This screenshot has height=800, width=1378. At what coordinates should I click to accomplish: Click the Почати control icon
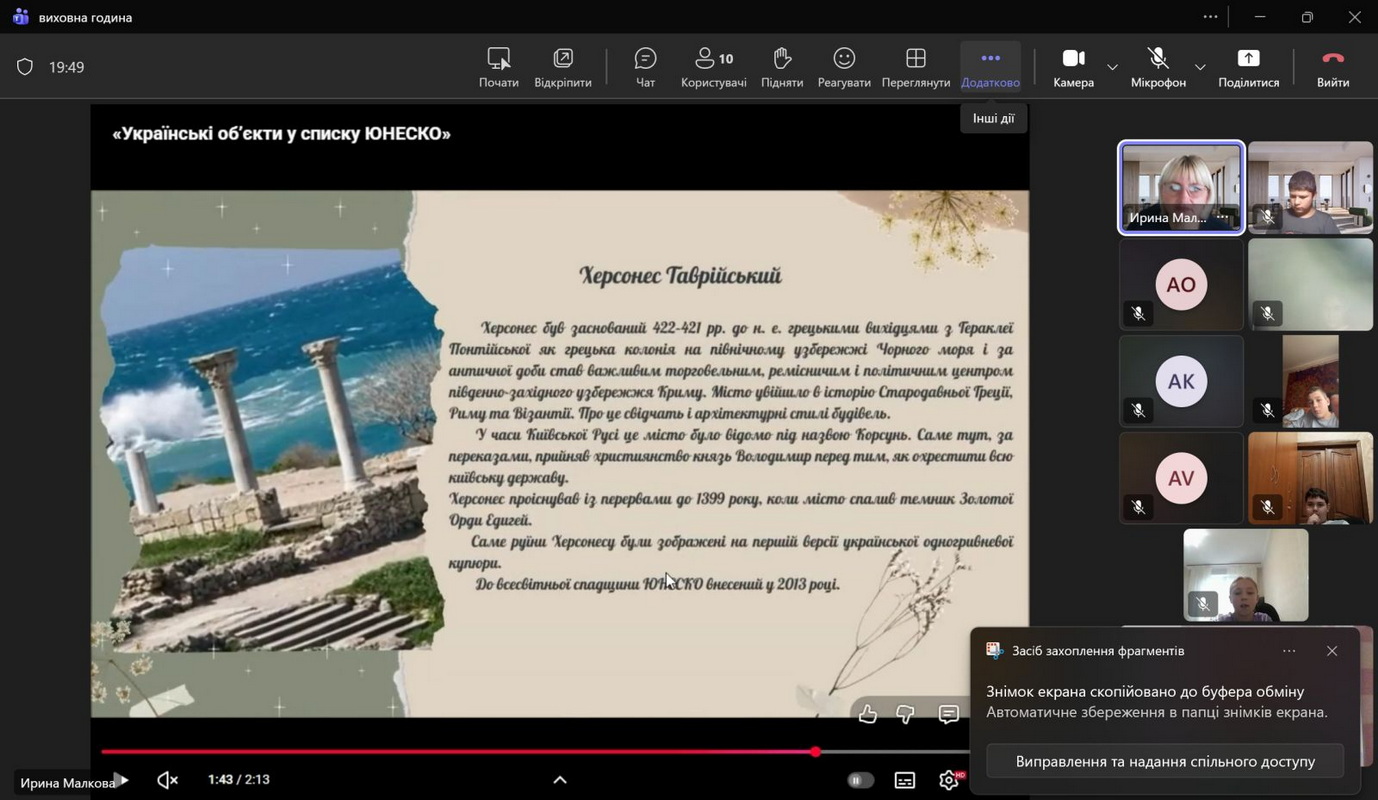click(x=498, y=59)
